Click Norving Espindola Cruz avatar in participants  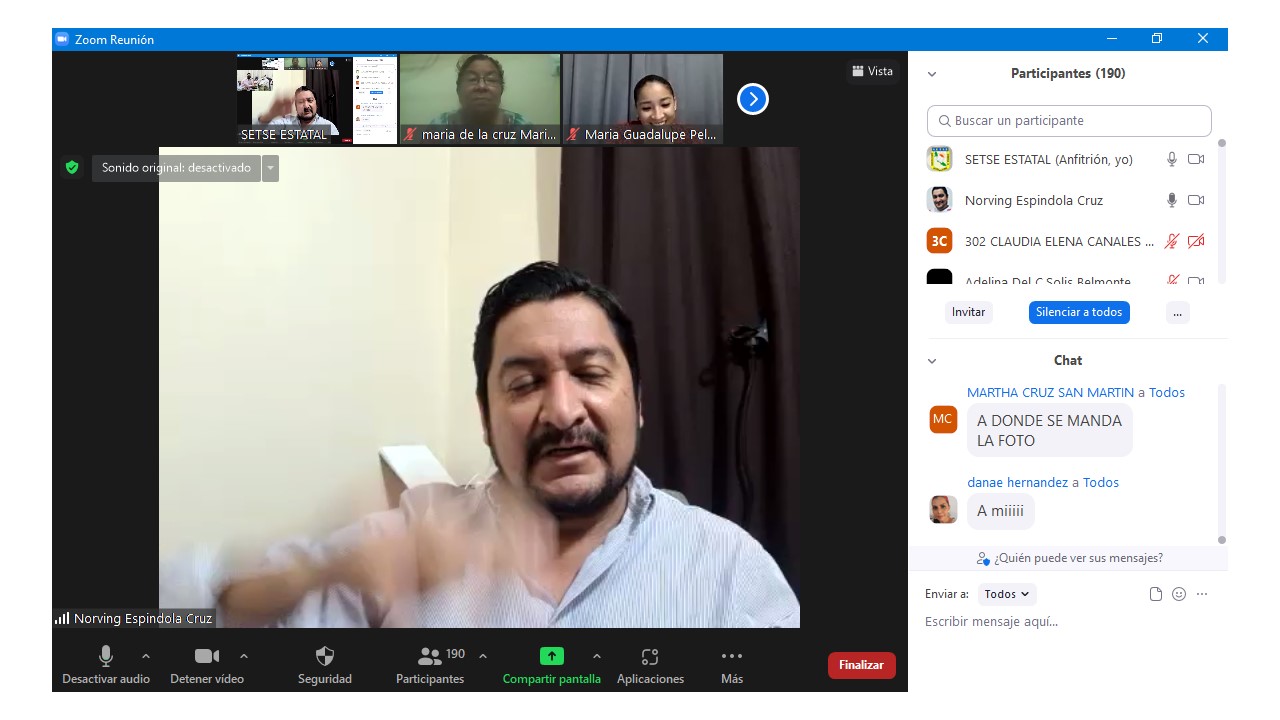tap(939, 200)
